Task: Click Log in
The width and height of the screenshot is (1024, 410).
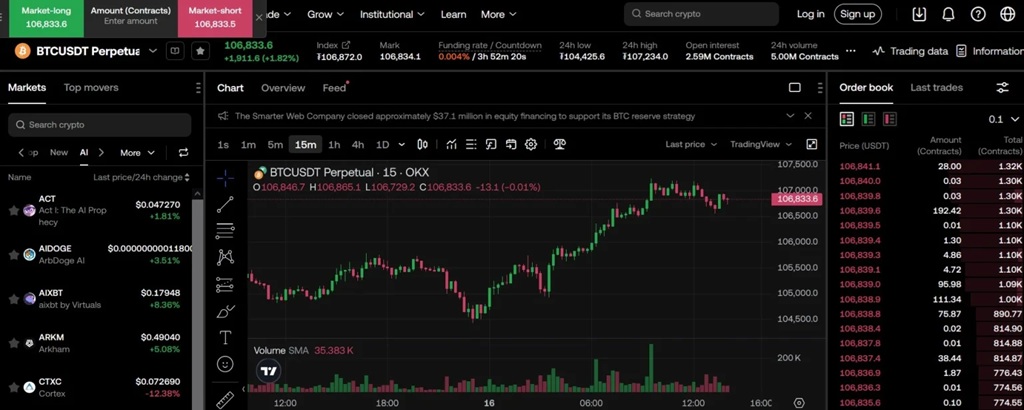Action: pyautogui.click(x=810, y=14)
